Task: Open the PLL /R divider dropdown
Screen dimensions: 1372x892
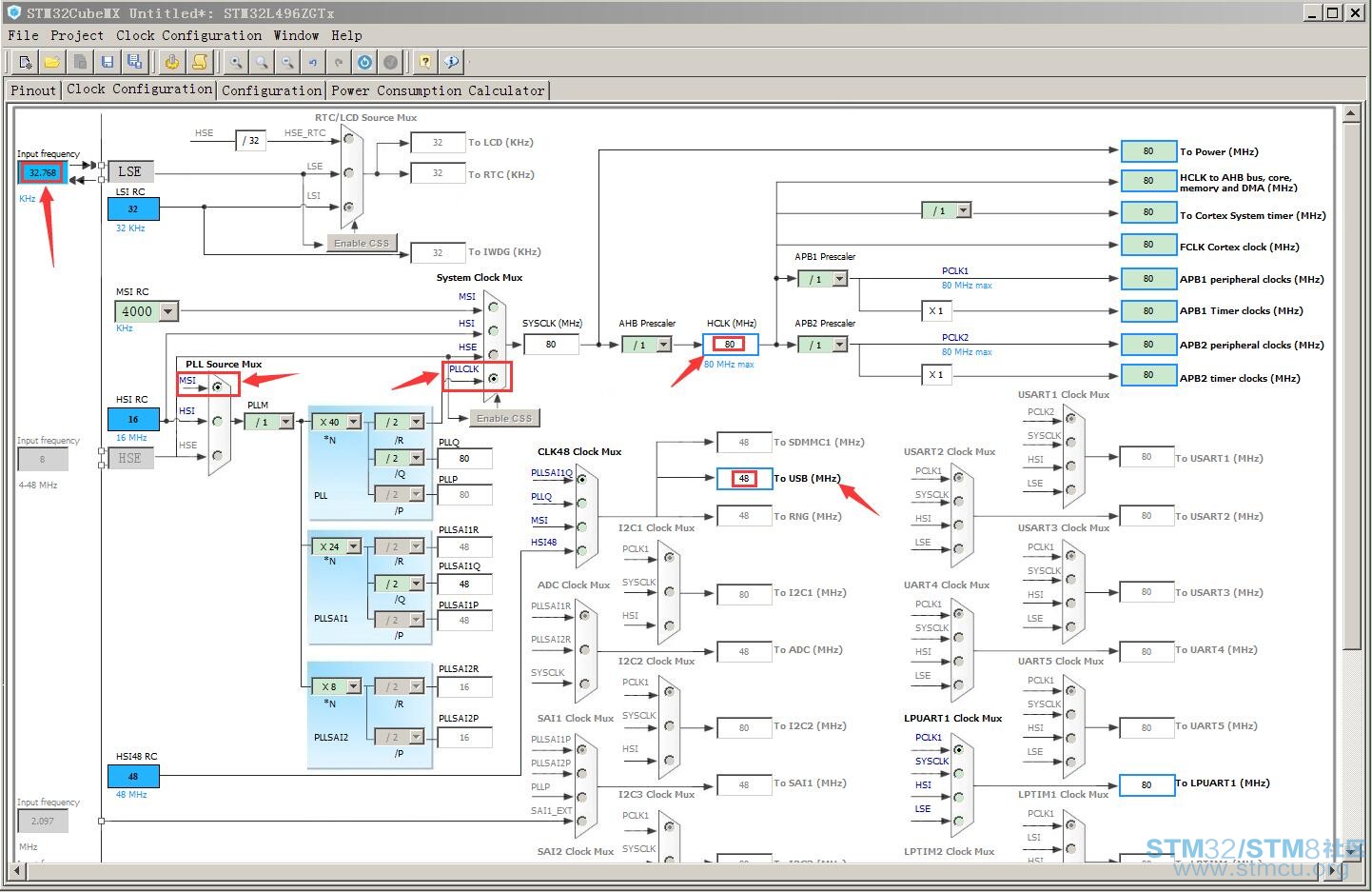Action: point(416,422)
